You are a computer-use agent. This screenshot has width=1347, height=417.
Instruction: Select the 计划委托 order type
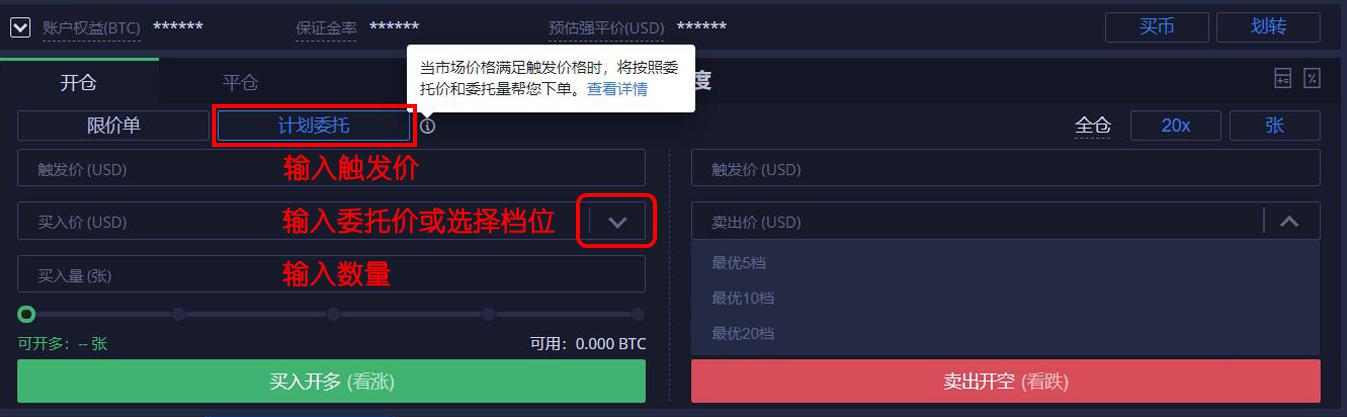[314, 126]
